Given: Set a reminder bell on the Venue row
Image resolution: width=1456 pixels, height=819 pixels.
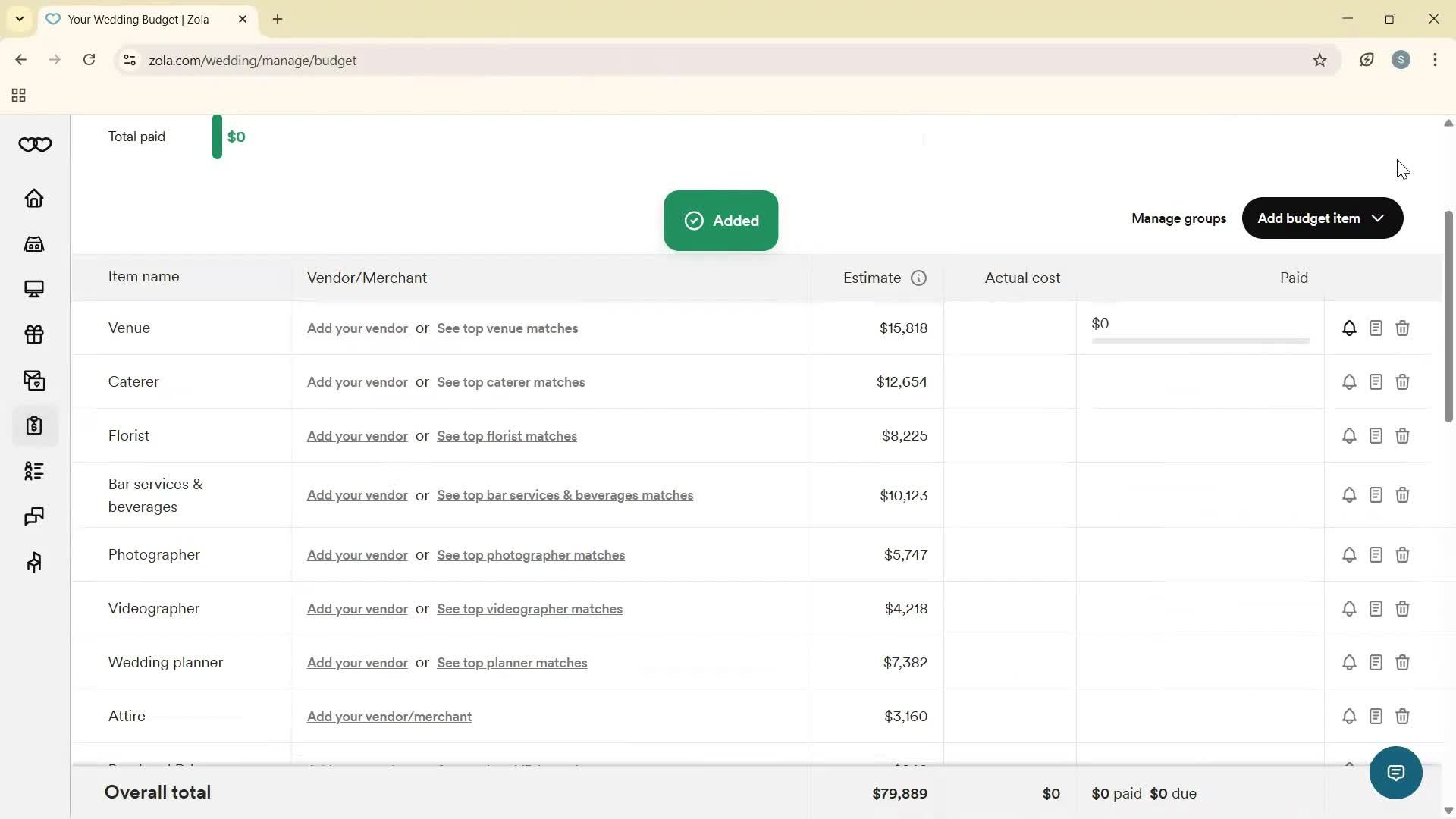Looking at the screenshot, I should coord(1349,328).
